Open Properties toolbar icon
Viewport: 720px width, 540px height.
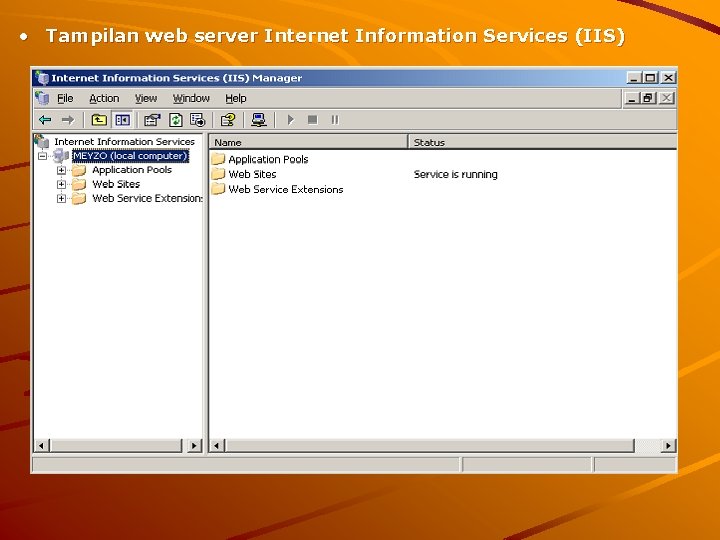(x=152, y=120)
